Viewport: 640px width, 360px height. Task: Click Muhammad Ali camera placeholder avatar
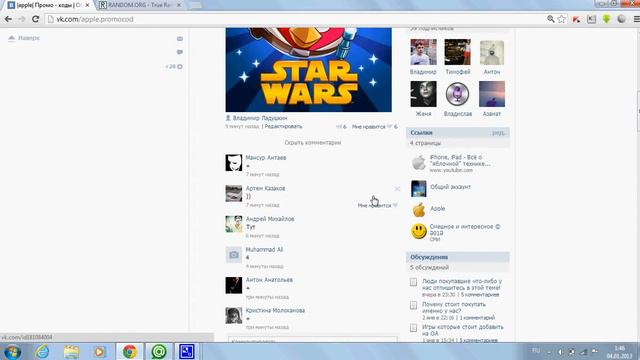pos(234,255)
